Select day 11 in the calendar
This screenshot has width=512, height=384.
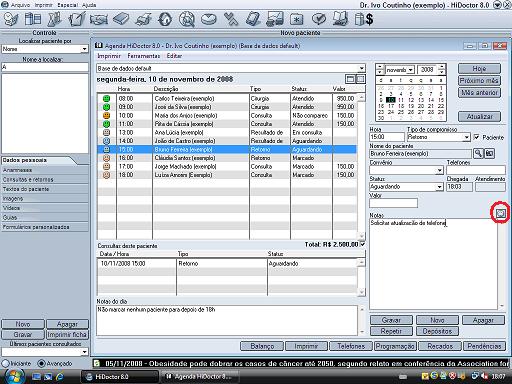point(401,100)
